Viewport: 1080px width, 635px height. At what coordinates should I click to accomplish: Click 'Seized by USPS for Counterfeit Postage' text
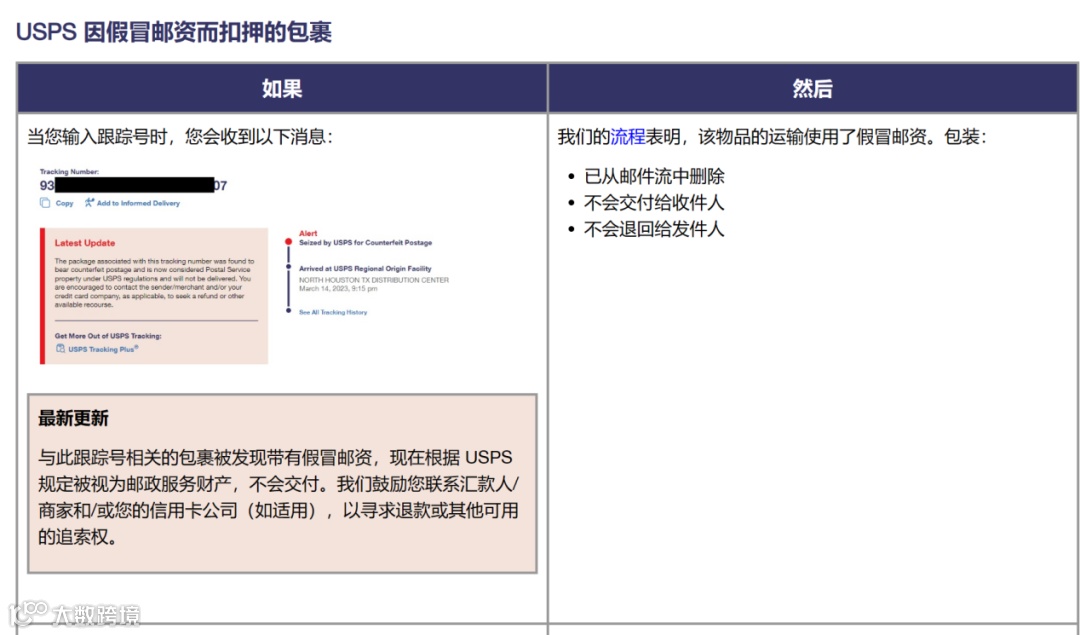365,242
